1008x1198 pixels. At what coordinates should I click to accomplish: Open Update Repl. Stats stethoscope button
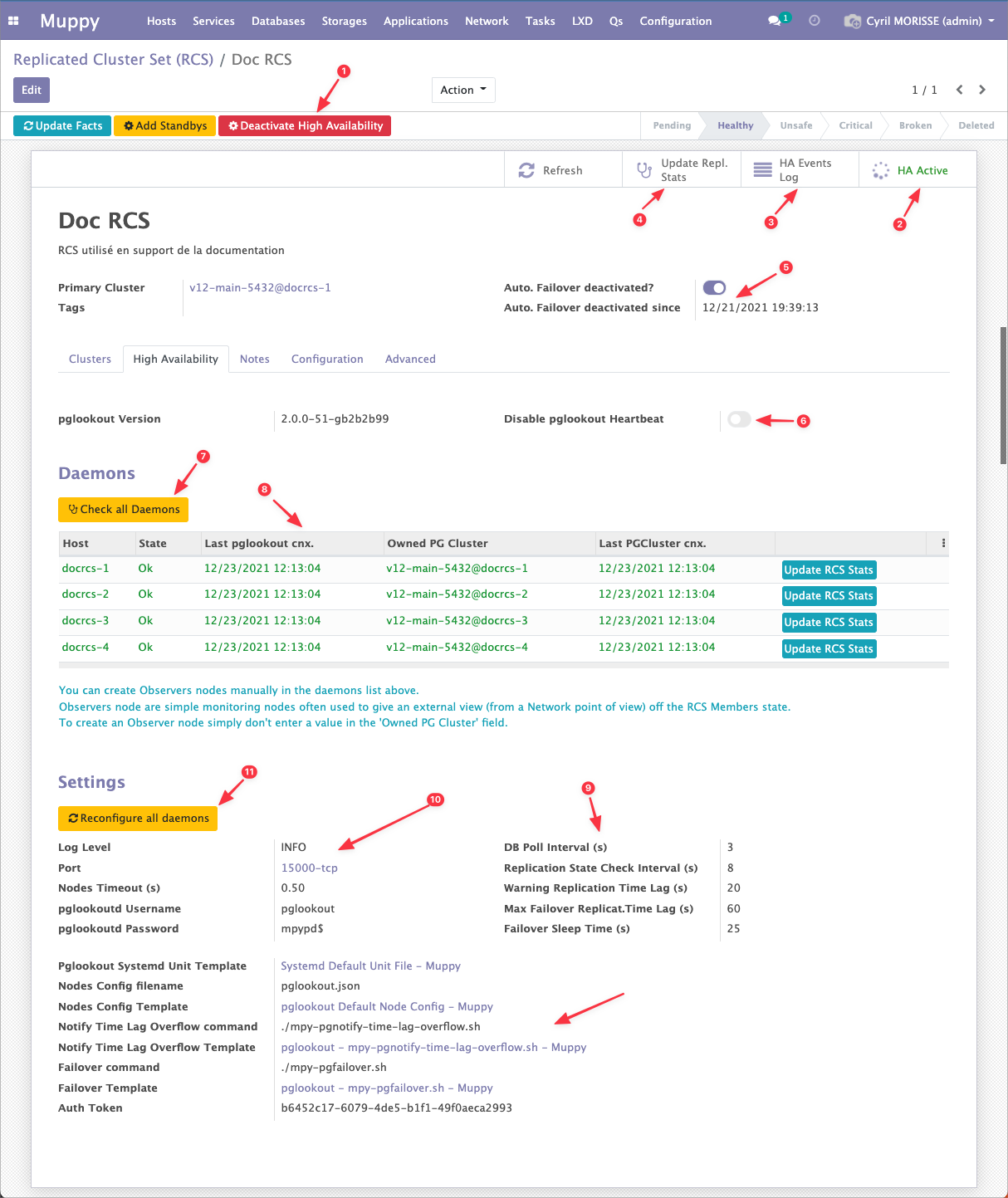[682, 170]
